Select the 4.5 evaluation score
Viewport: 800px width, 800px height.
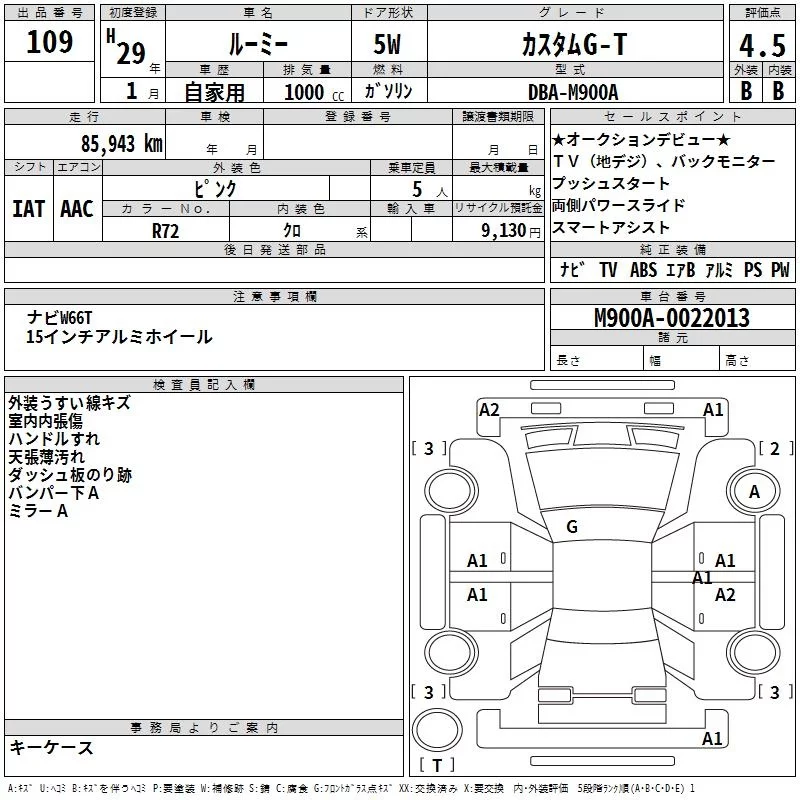point(762,45)
